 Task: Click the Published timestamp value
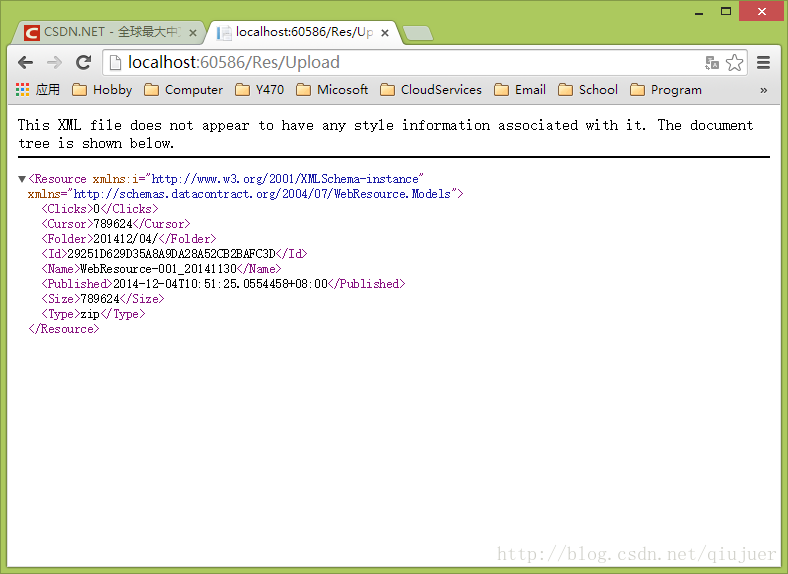220,284
